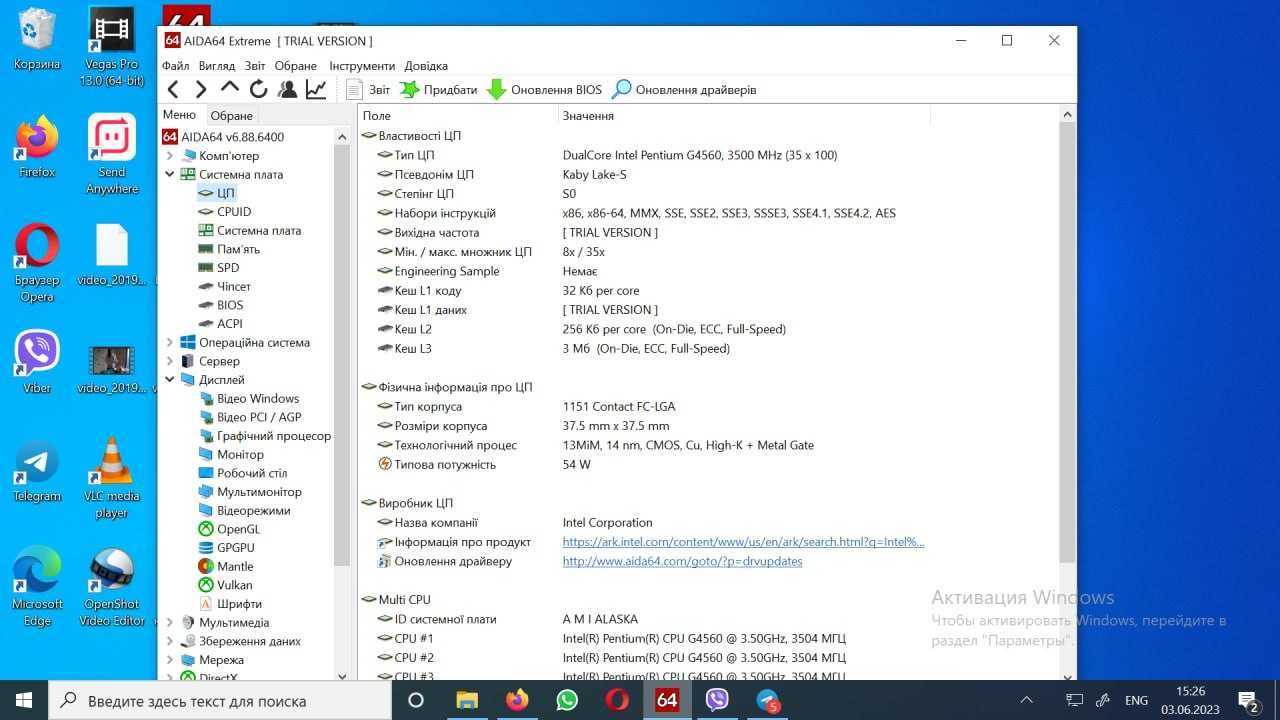Open the Обране menu in the menu bar
Image resolution: width=1280 pixels, height=720 pixels.
296,66
